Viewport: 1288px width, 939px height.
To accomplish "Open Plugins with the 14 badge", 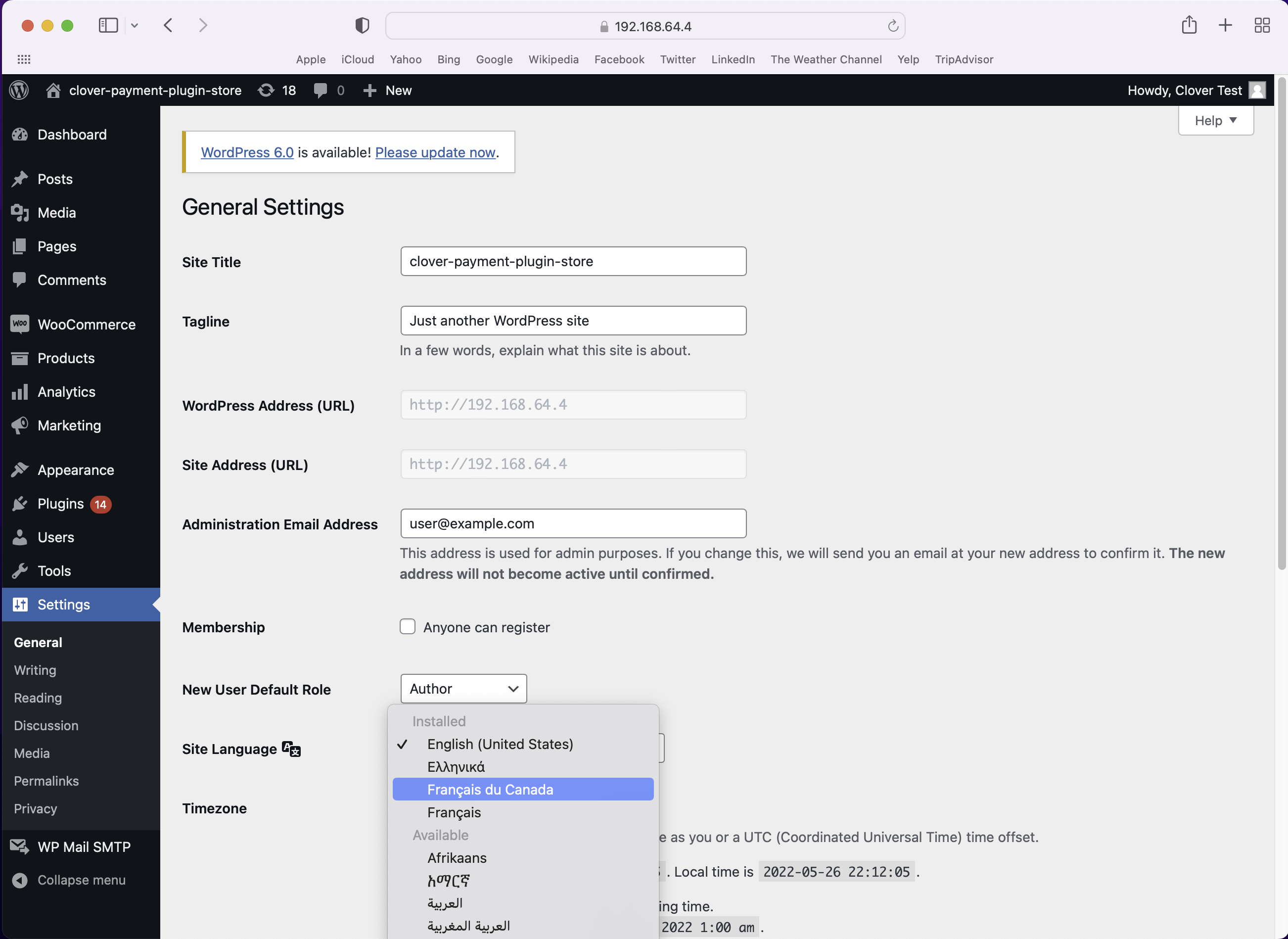I will [61, 504].
